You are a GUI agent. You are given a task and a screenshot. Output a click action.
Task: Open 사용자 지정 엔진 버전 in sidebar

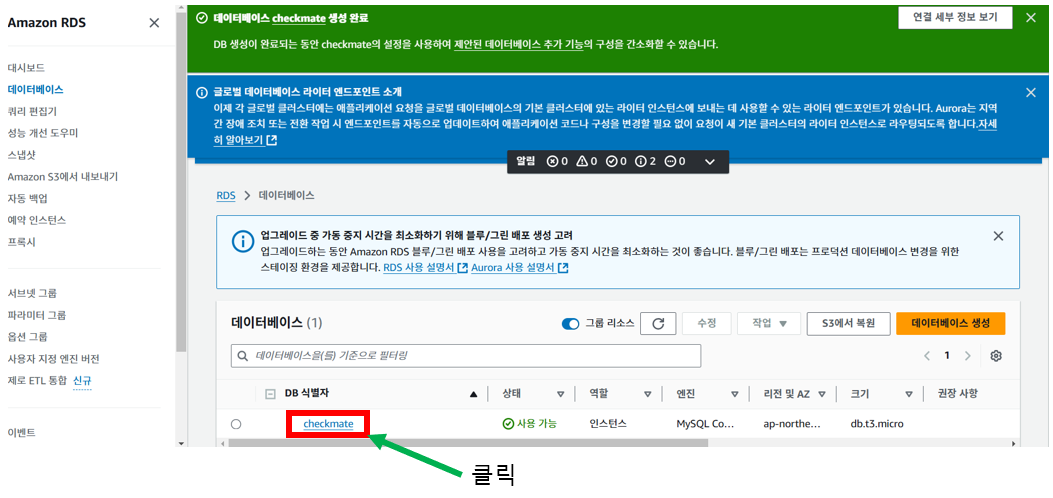pyautogui.click(x=54, y=359)
